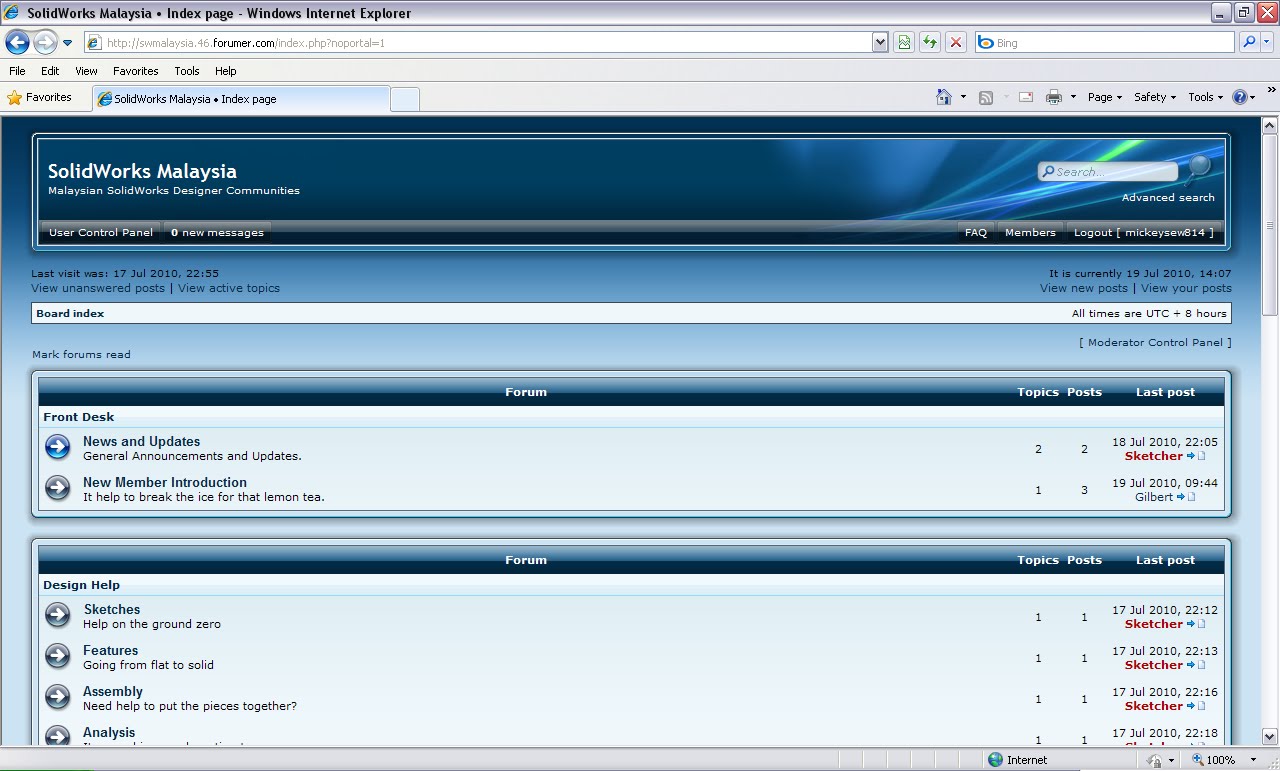Click the Features forum status icon

(58, 656)
